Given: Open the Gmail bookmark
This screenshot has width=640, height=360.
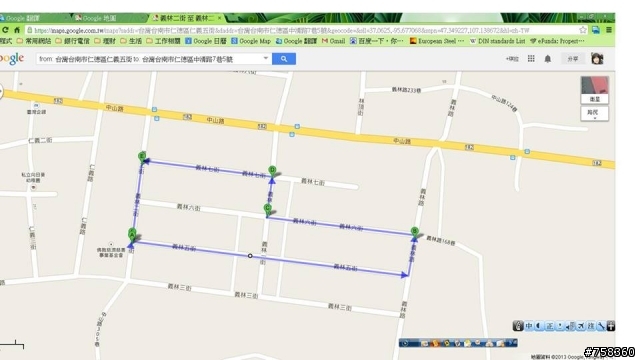Looking at the screenshot, I should 333,41.
